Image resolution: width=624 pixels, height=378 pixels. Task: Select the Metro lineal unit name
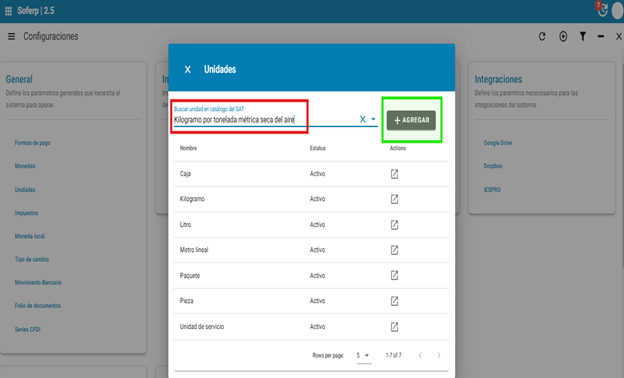[194, 250]
